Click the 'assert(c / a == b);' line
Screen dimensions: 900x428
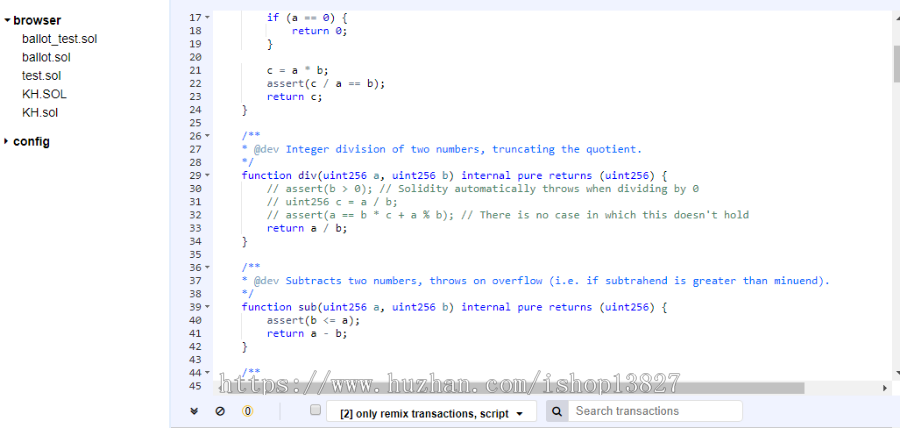point(326,84)
